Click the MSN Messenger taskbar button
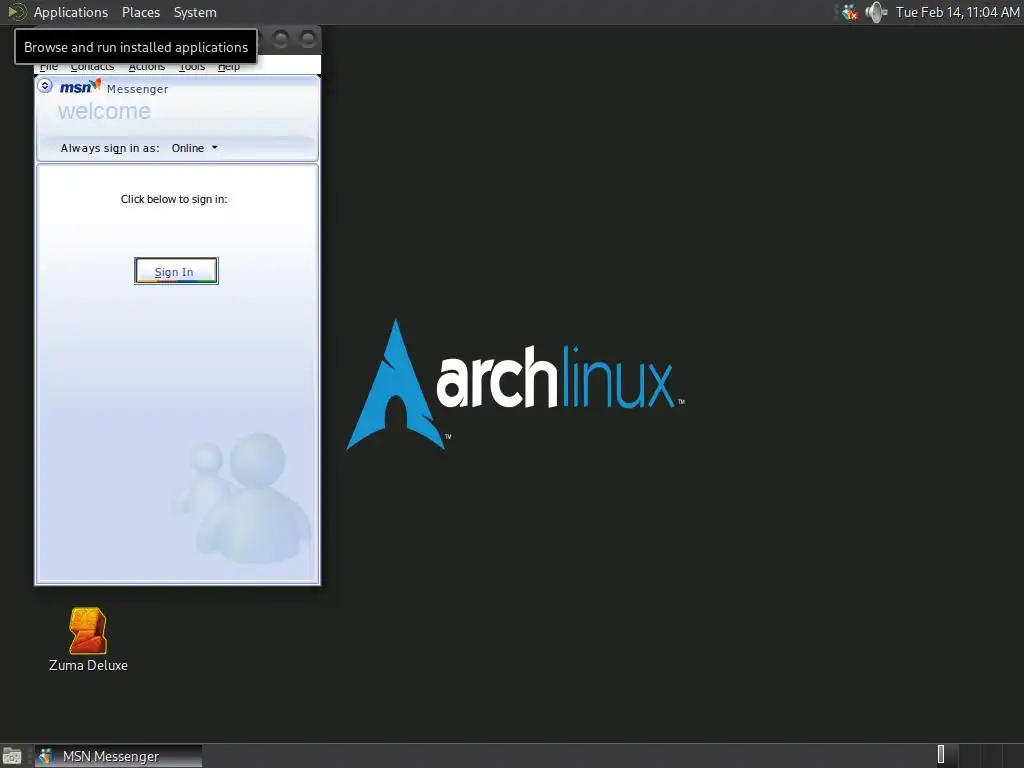Screen dimensions: 1024x768 tap(118, 756)
